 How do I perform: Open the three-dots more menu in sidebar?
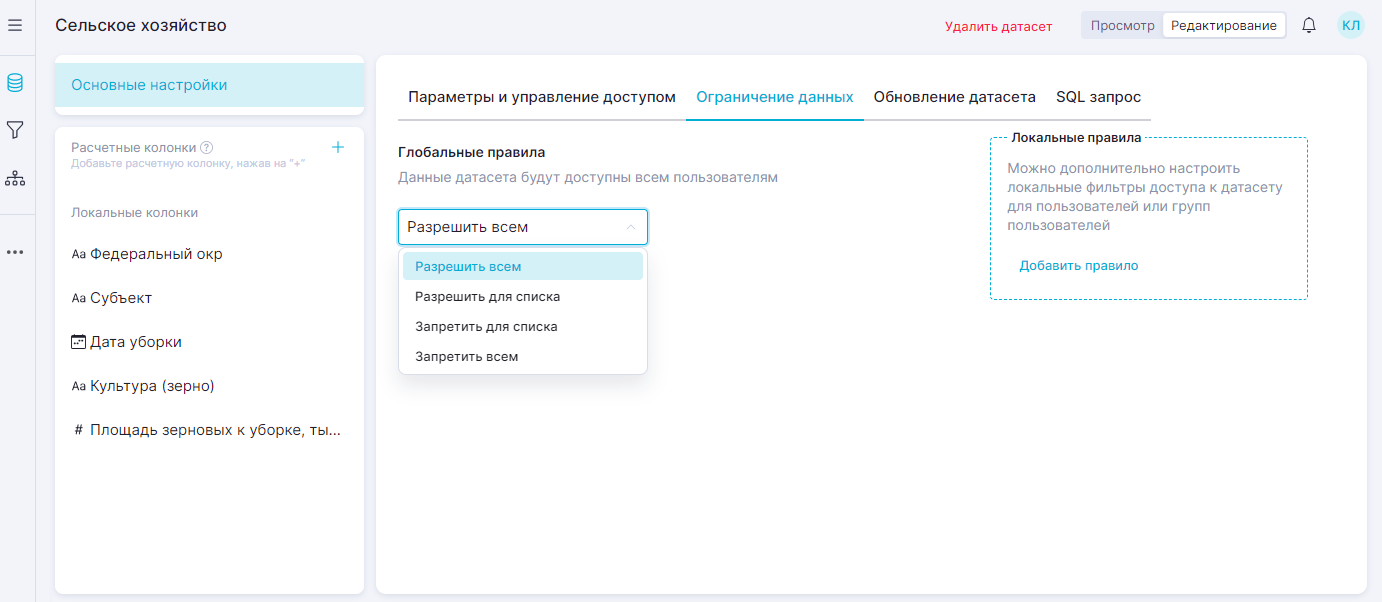click(15, 252)
